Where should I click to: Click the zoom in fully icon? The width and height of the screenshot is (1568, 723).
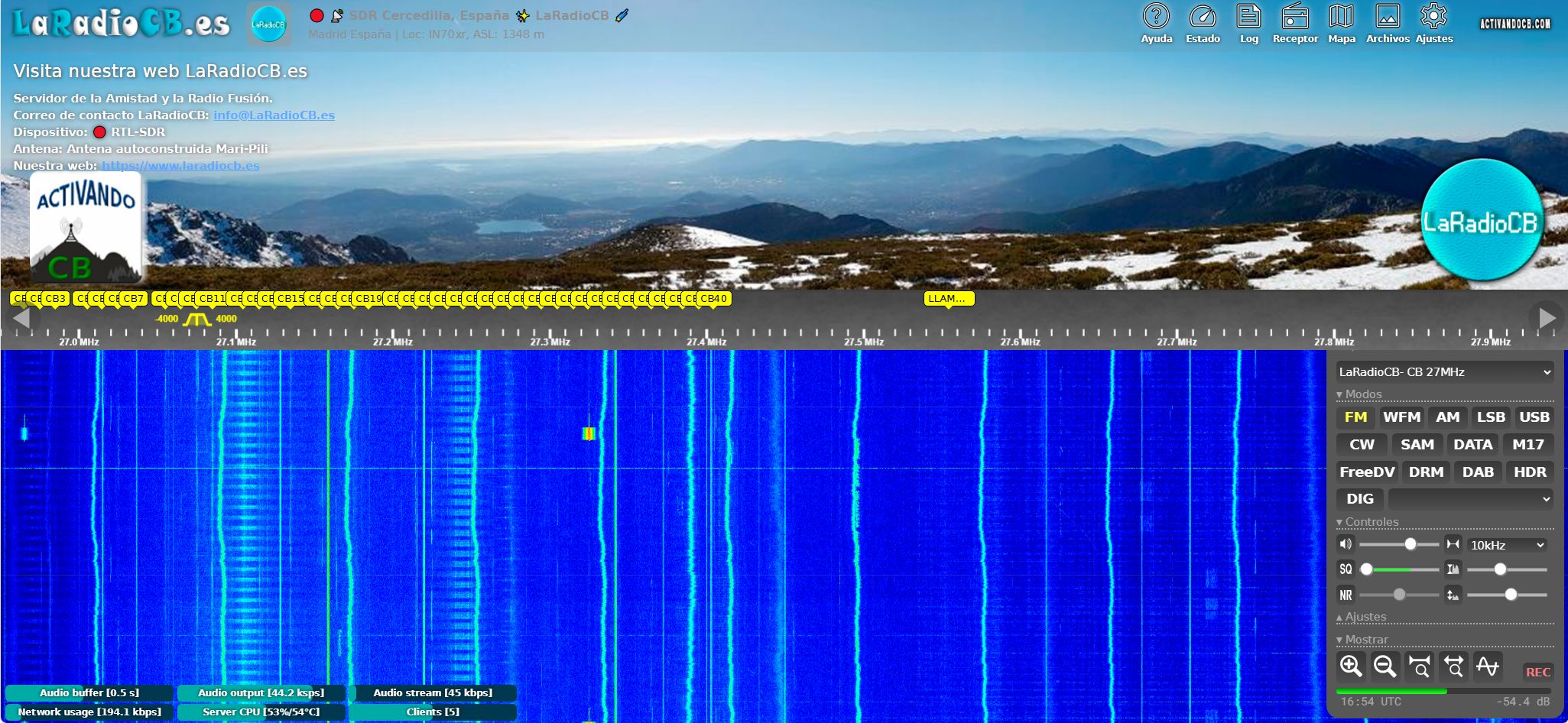1419,666
